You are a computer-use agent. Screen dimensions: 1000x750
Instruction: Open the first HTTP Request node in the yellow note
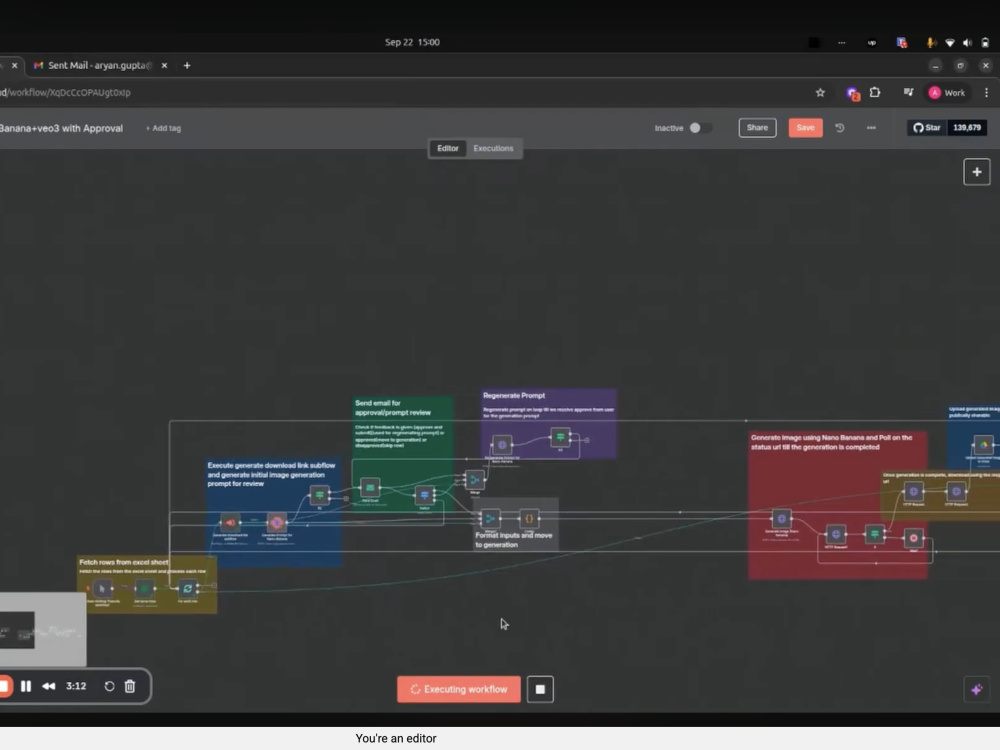[x=913, y=492]
